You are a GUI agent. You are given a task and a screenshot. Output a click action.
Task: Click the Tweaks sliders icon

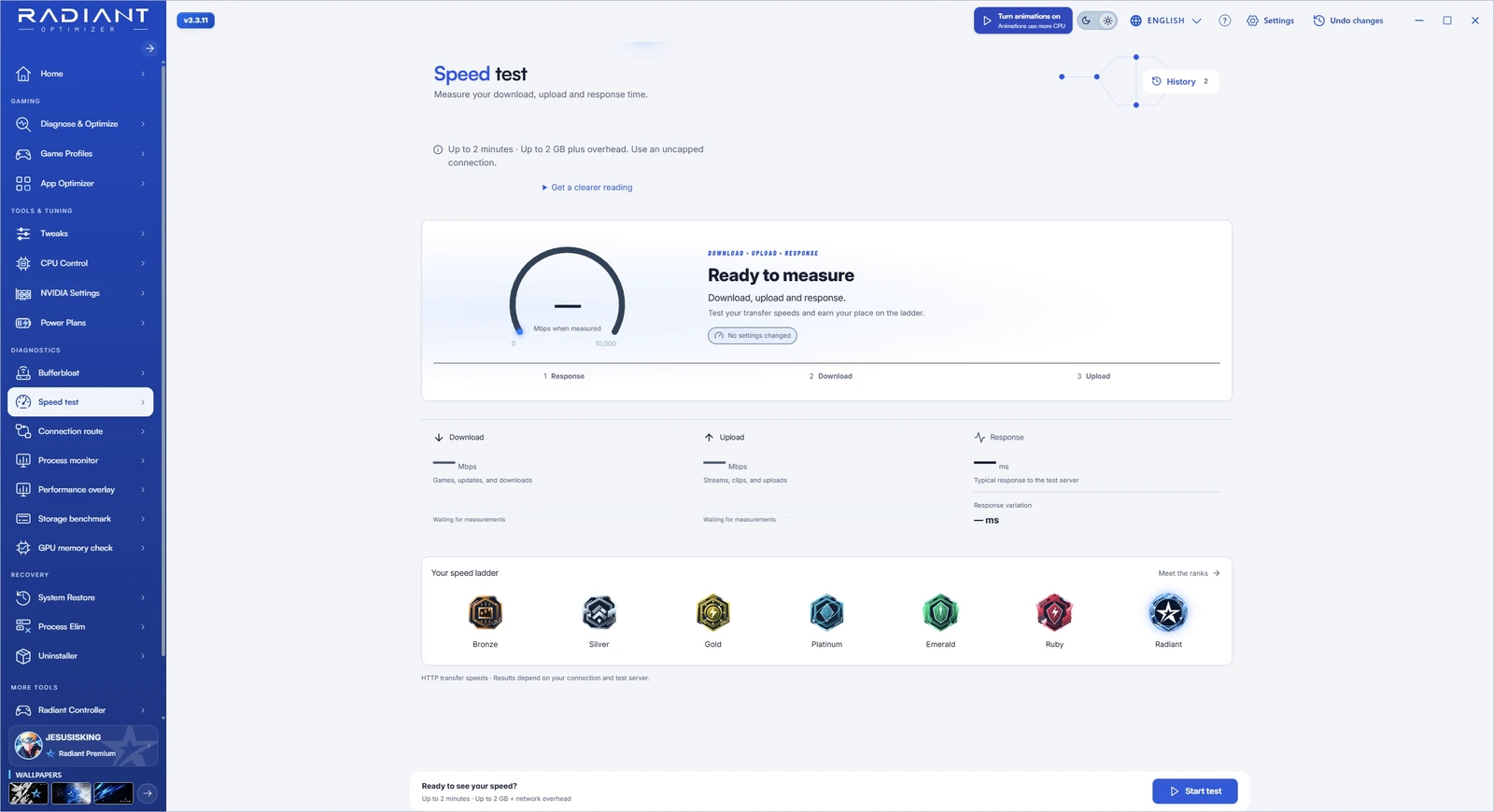(x=23, y=233)
